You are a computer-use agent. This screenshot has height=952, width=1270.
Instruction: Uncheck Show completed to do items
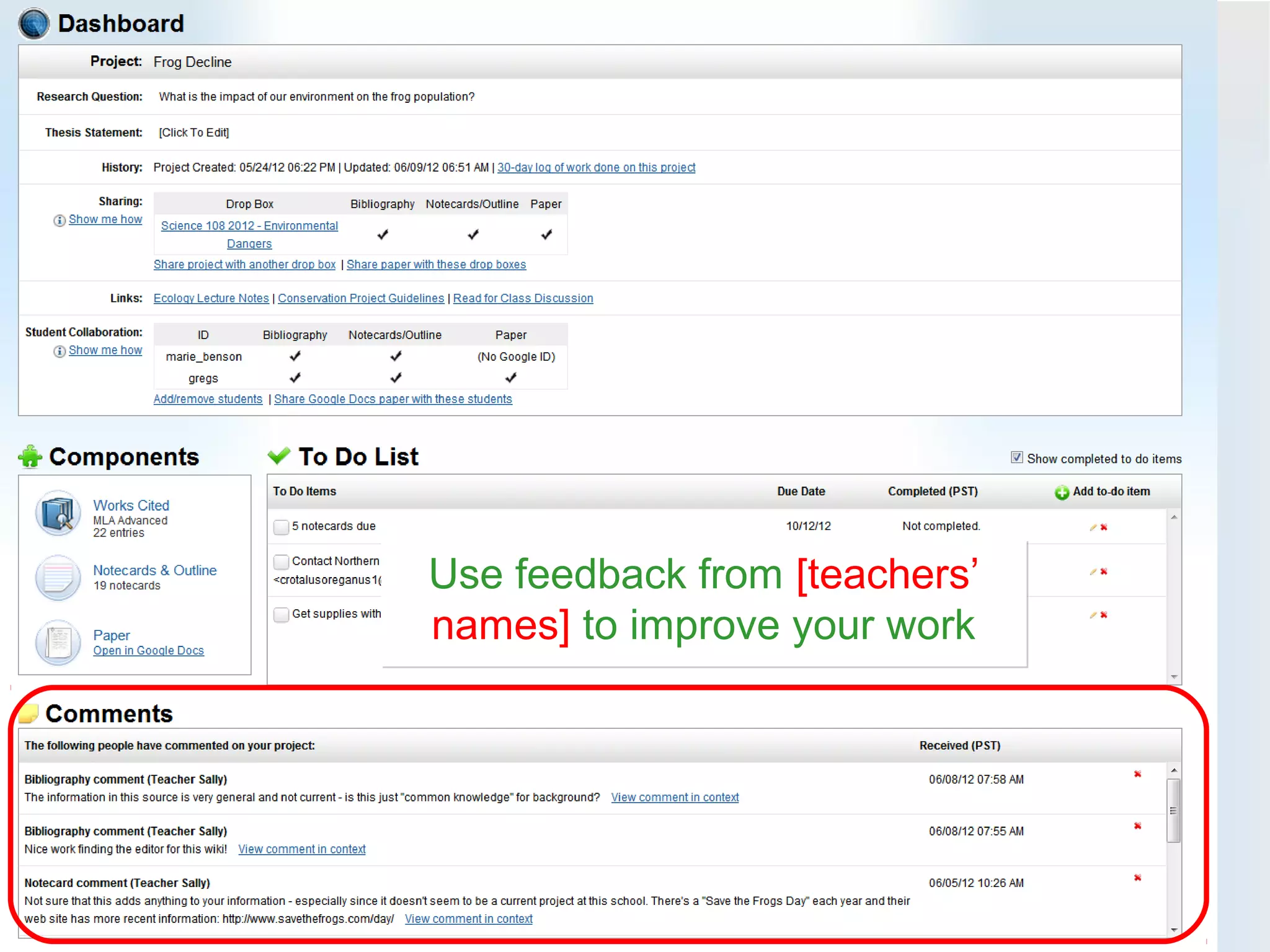point(1016,457)
